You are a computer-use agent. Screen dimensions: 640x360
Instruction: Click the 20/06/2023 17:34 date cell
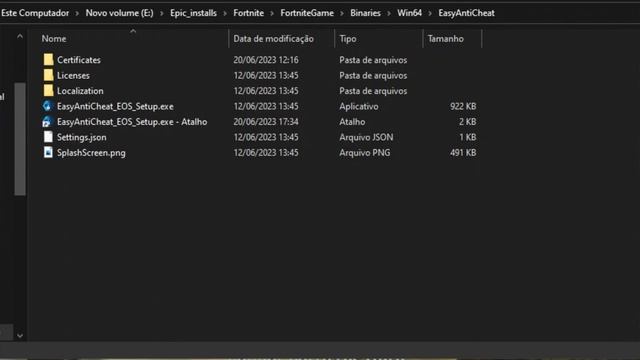[266, 122]
